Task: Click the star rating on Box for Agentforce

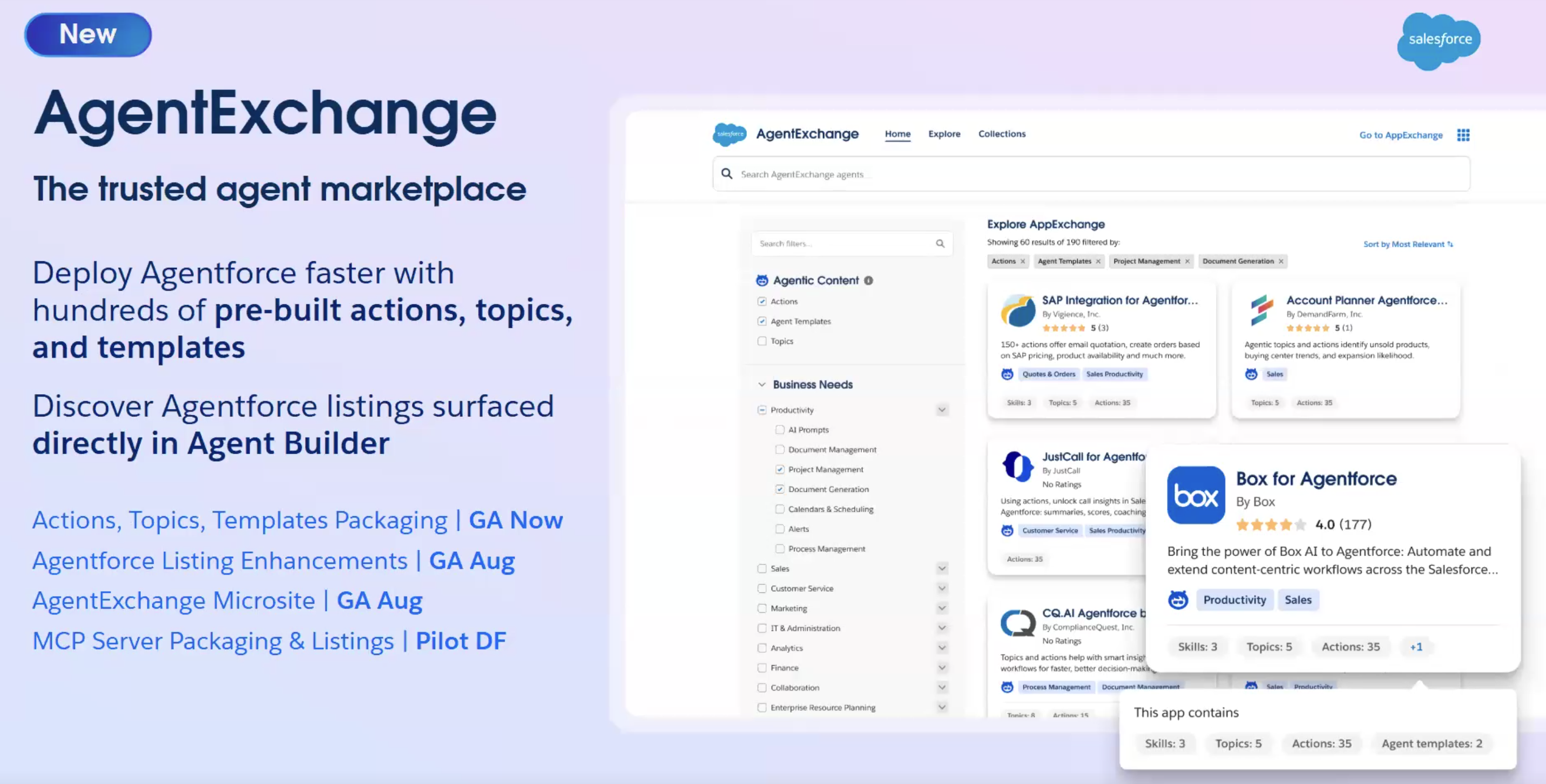Action: (x=1271, y=525)
